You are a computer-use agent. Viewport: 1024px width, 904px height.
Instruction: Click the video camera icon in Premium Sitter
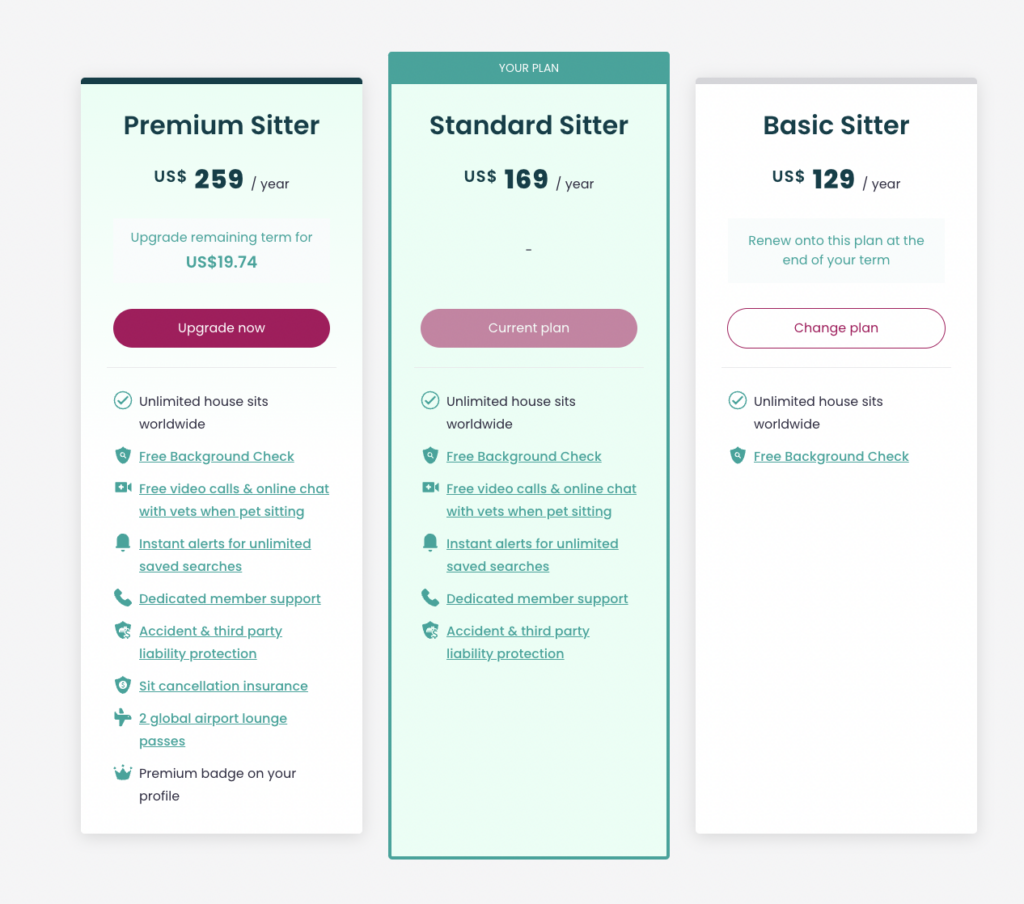click(123, 487)
